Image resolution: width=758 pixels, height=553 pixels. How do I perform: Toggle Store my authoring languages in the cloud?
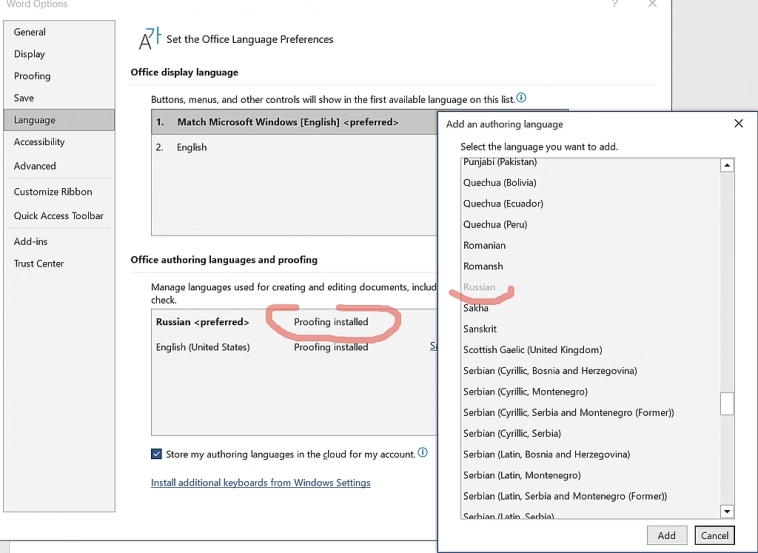157,454
